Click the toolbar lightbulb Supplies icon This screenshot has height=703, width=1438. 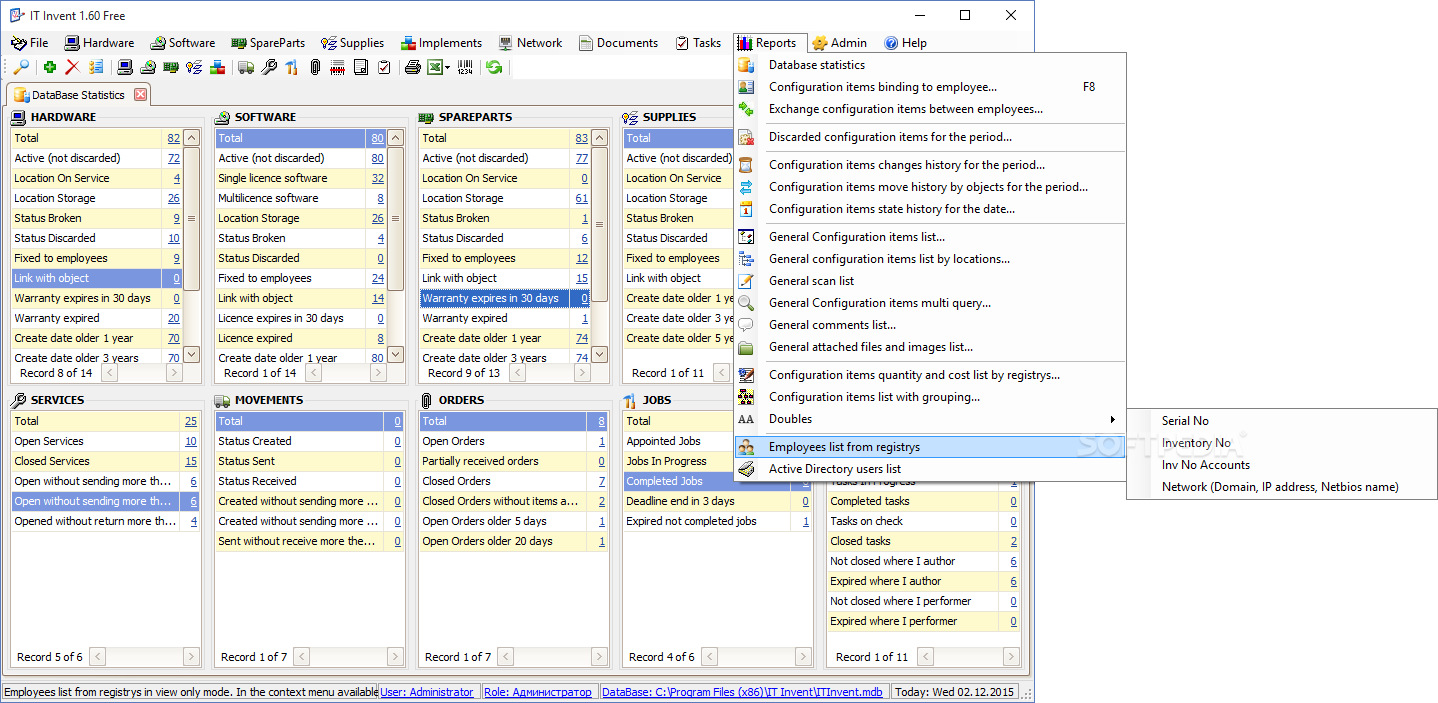[194, 67]
